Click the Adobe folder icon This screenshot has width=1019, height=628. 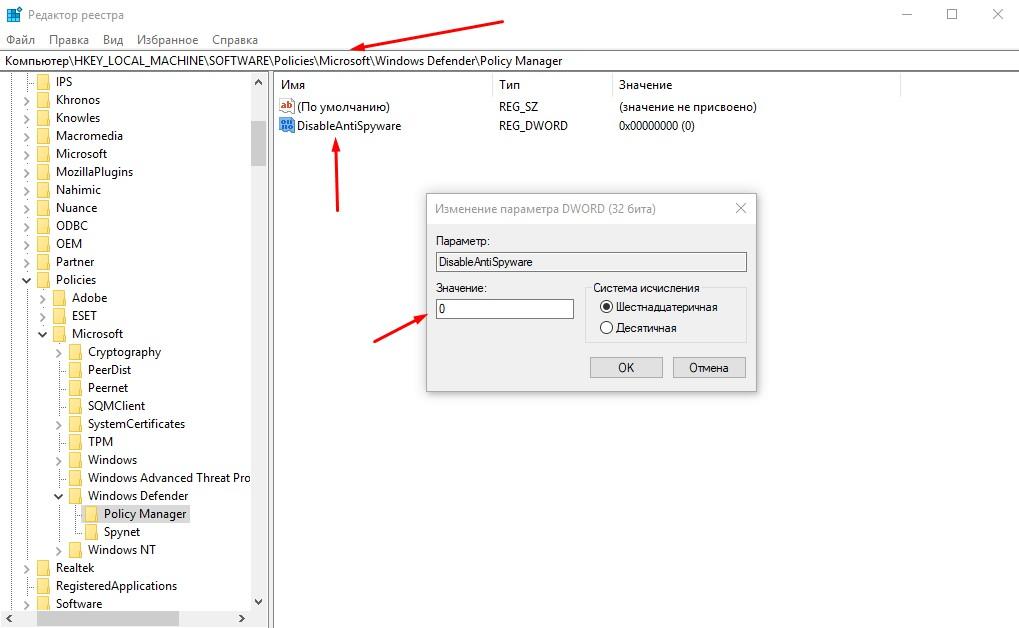(60, 298)
